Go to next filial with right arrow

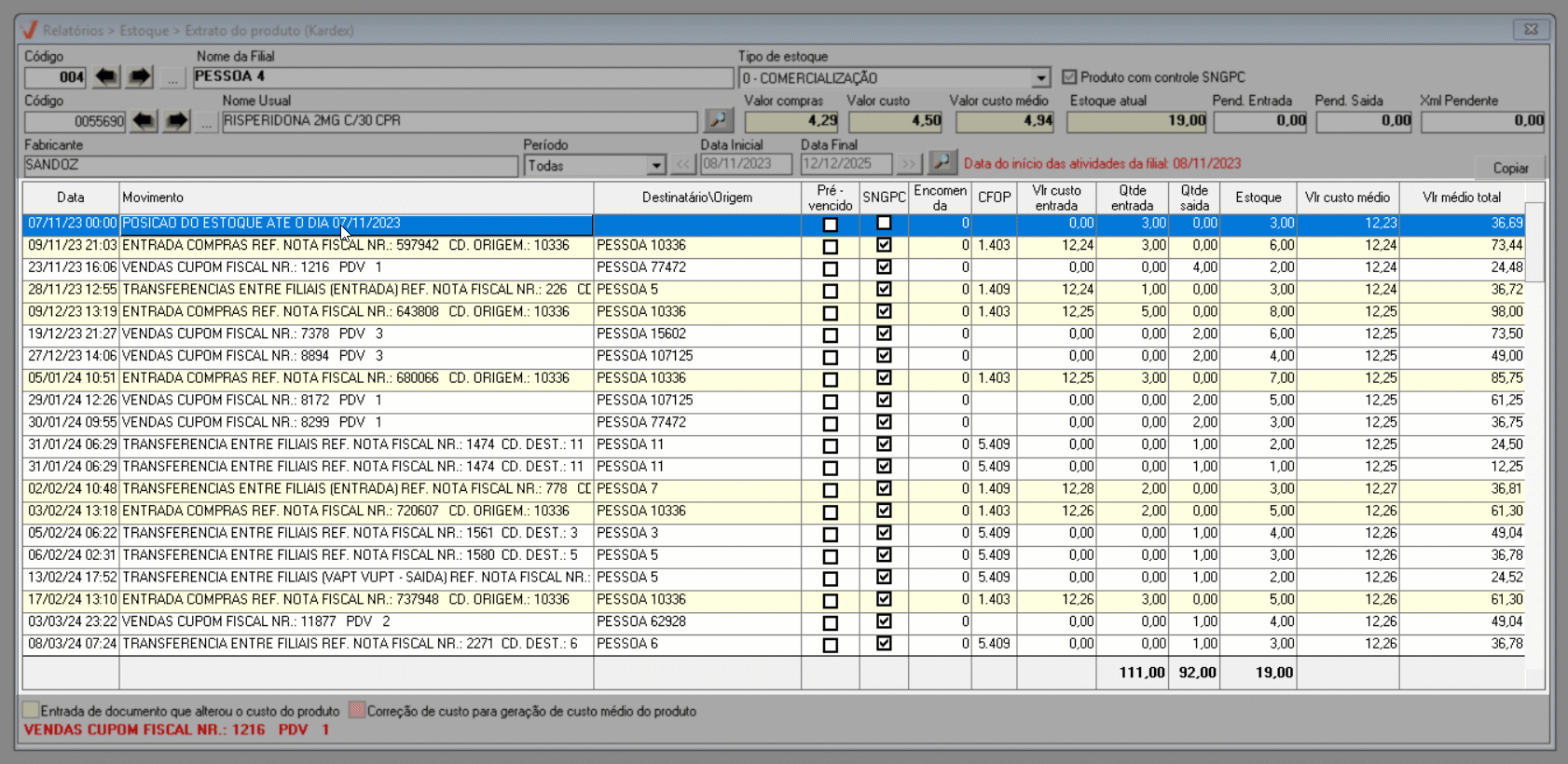pyautogui.click(x=140, y=76)
